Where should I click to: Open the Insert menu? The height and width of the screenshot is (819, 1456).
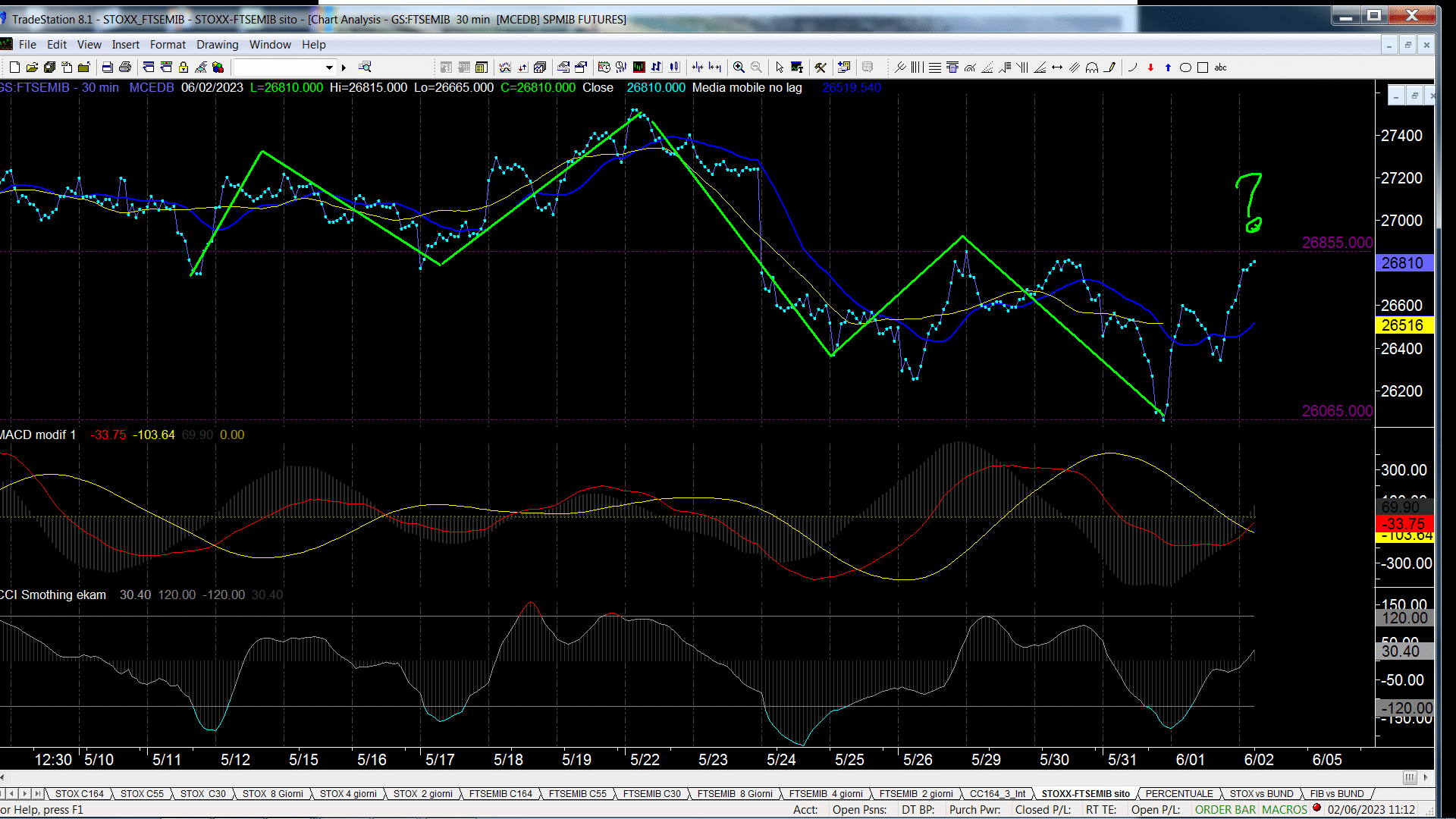click(126, 45)
